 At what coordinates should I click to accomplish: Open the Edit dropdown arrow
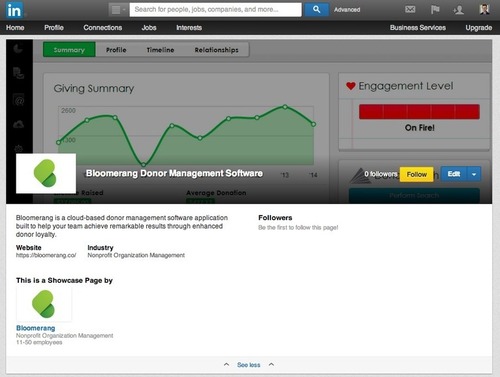(x=474, y=174)
